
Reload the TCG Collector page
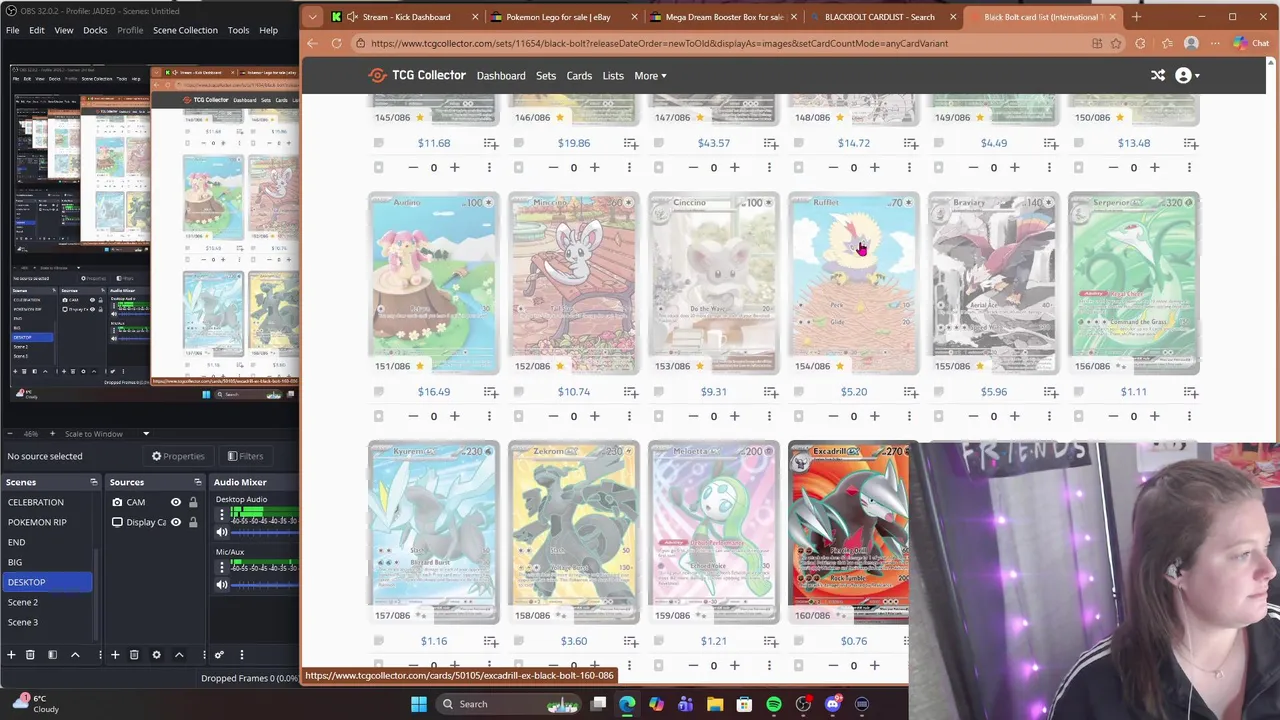(336, 43)
